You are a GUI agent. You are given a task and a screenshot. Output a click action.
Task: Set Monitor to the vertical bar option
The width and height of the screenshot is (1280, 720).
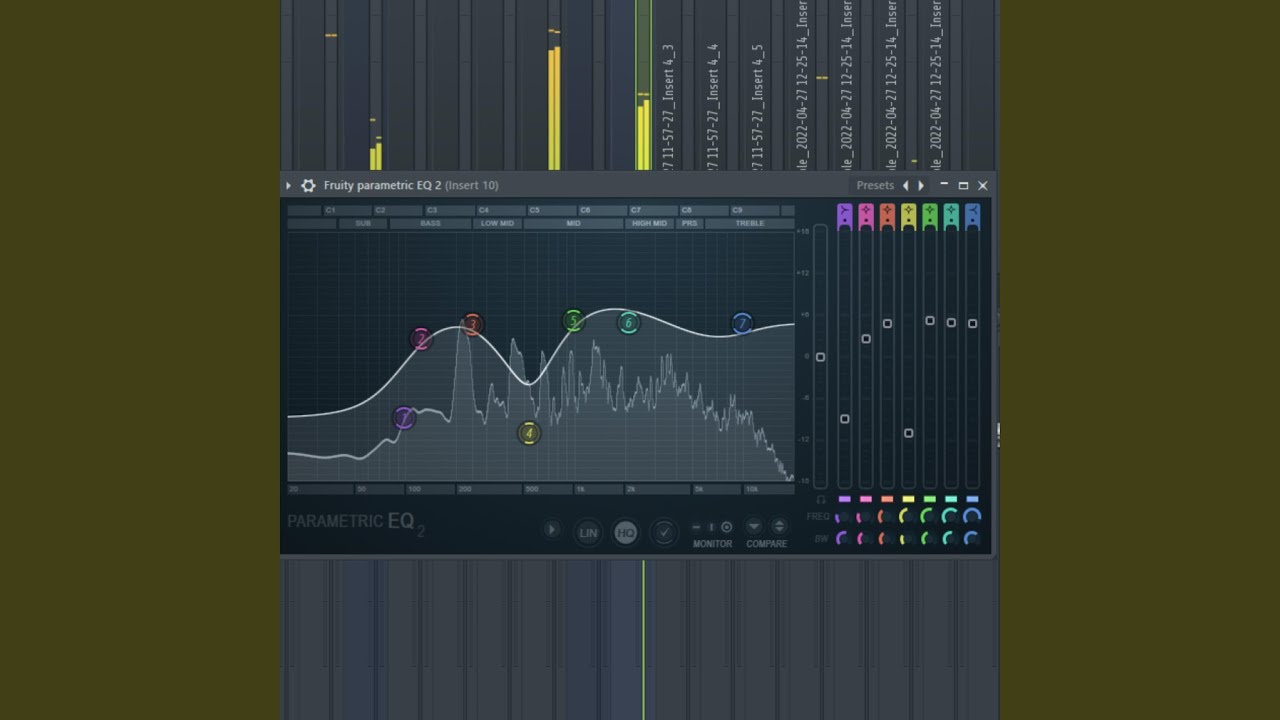(712, 527)
